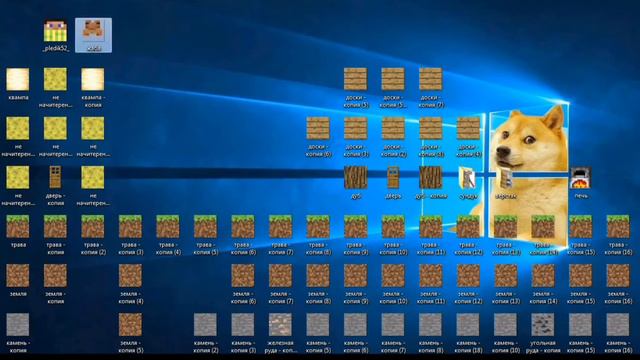The image size is (640, 360).
Task: Select the земля - копия (4) icon
Action: 130,275
